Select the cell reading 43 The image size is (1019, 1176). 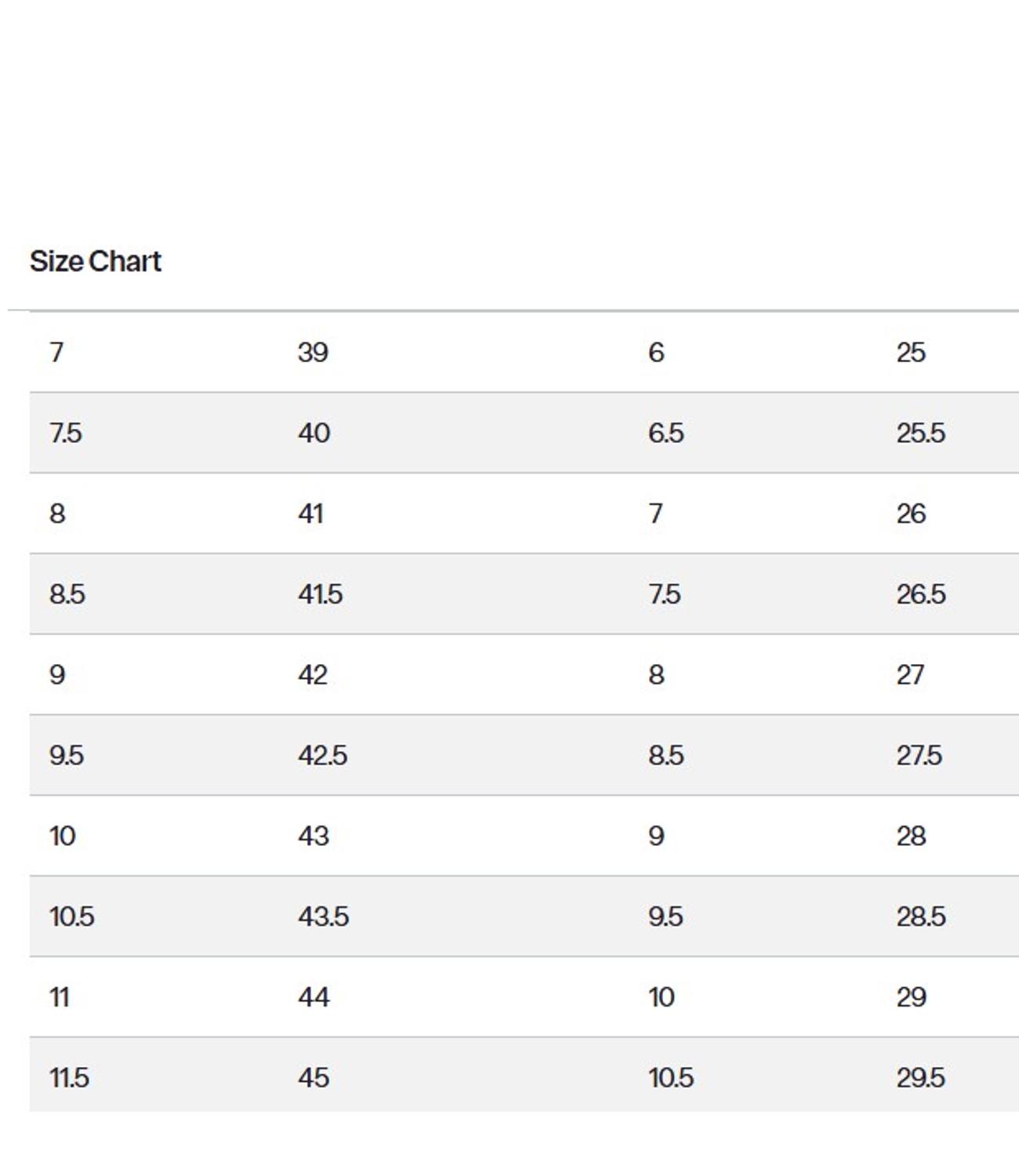pos(314,837)
